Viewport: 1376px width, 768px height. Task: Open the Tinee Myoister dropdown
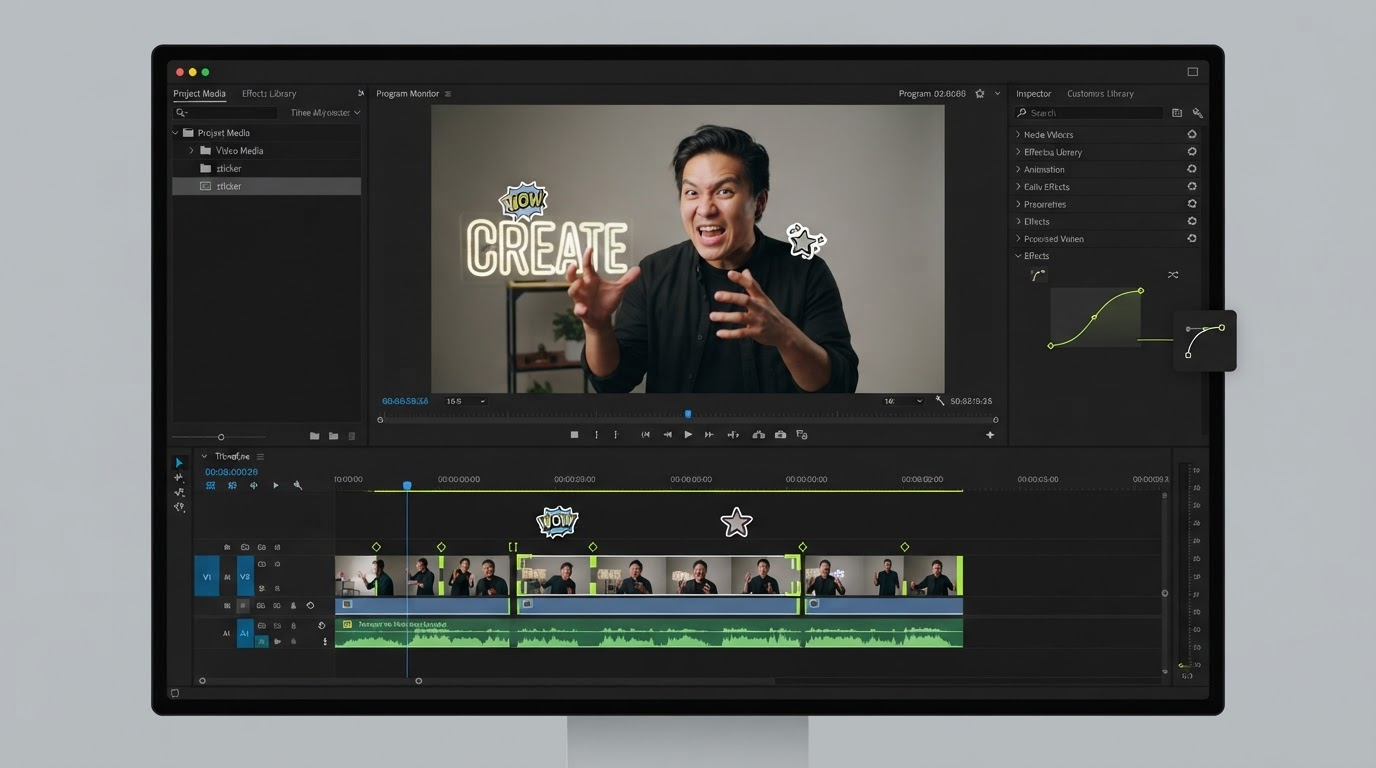[325, 113]
